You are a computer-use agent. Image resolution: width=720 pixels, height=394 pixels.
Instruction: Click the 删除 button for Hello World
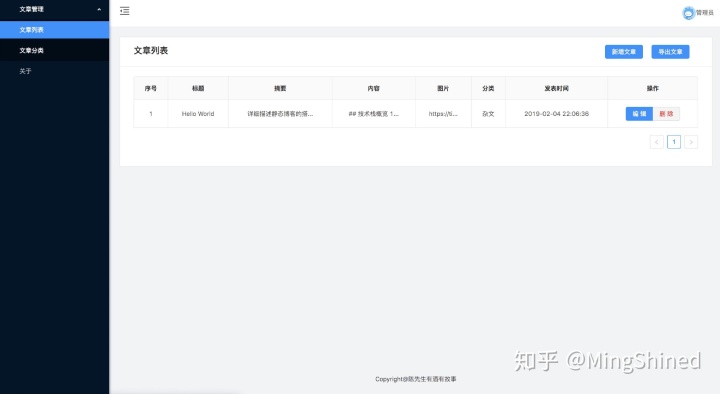tap(666, 114)
